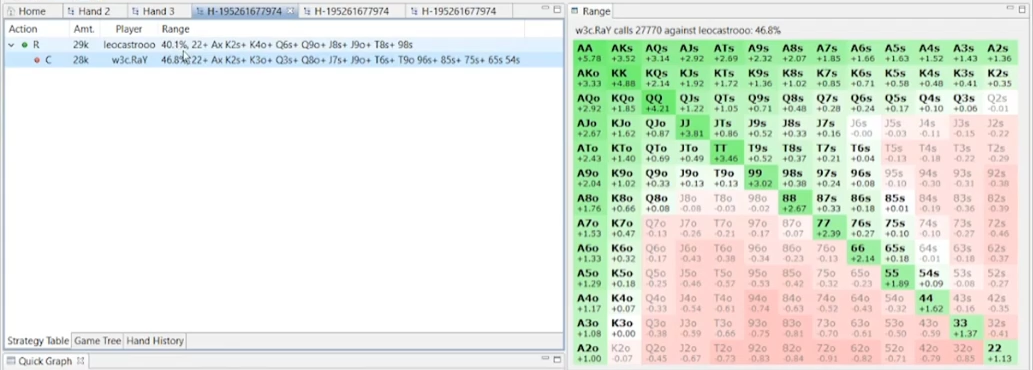1033x370 pixels.
Task: Select the Range panel tab
Action: (591, 11)
